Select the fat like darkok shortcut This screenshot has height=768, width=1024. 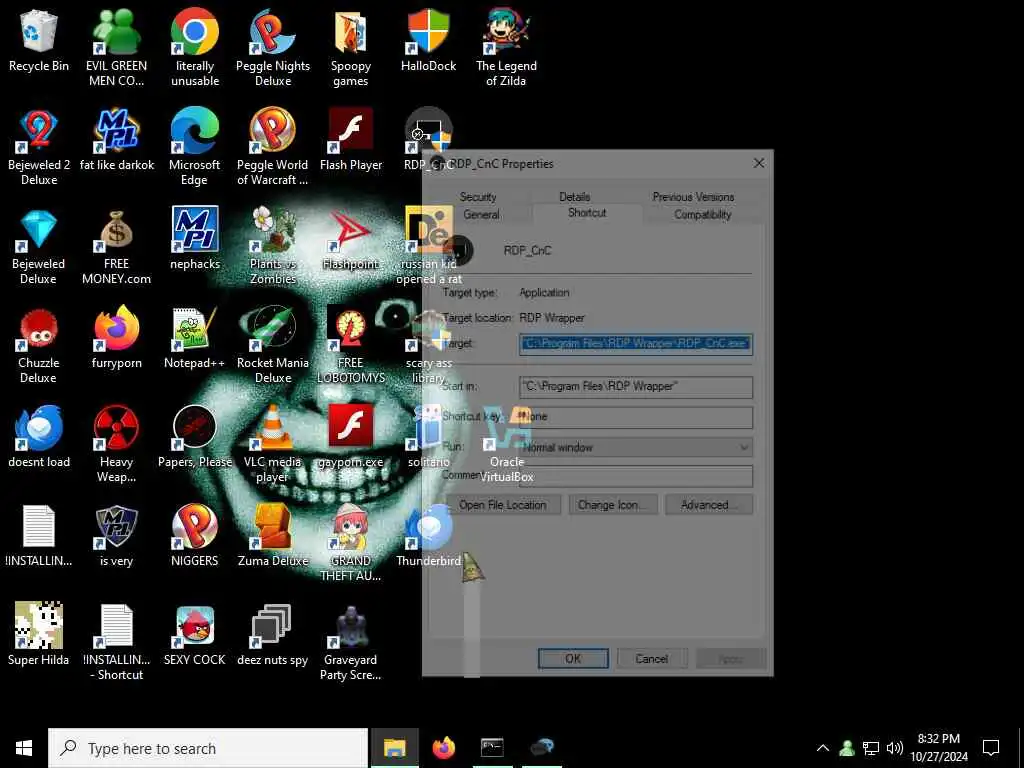(116, 140)
